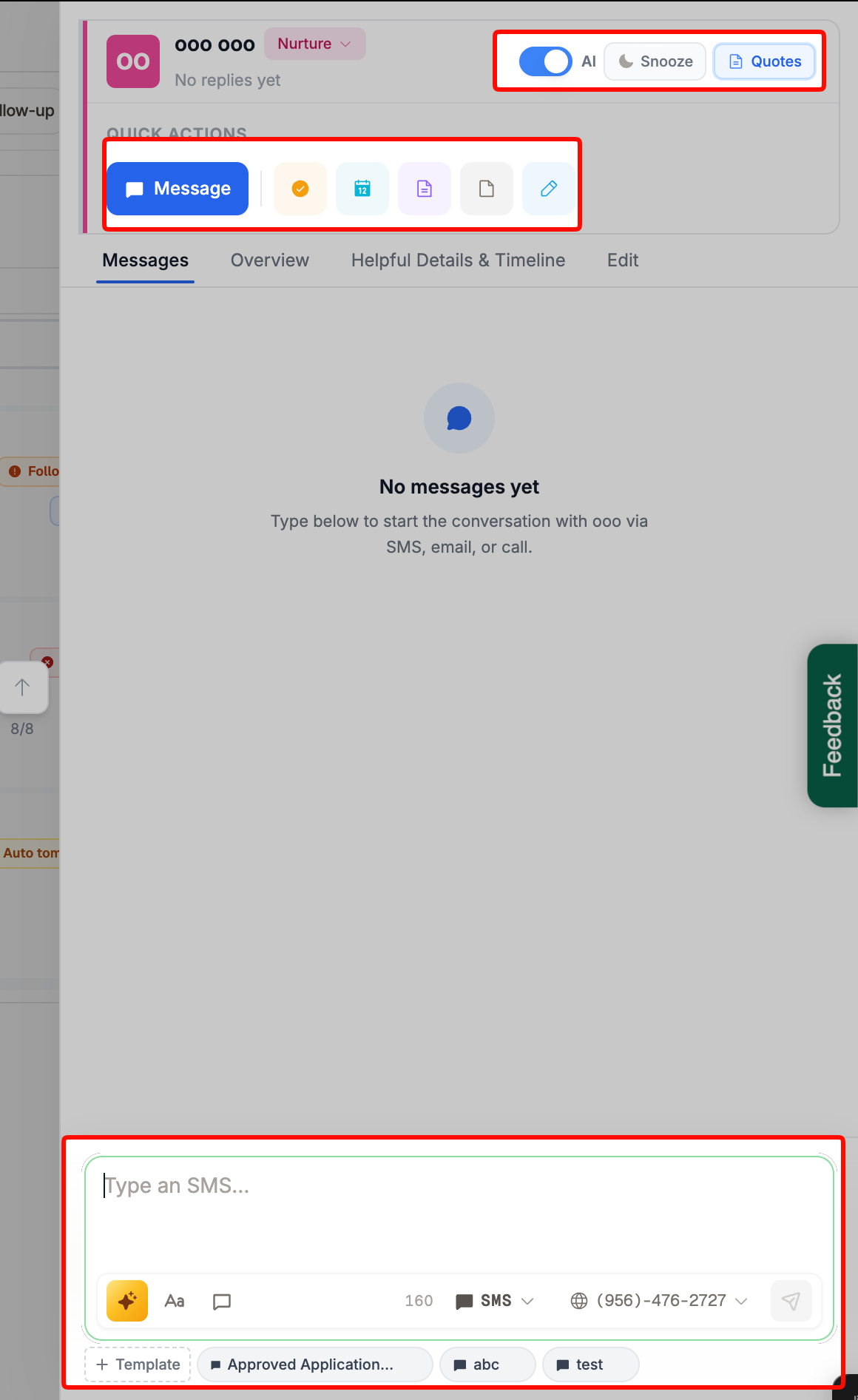Expand the Nurture status dropdown
The height and width of the screenshot is (1400, 858).
coord(314,44)
